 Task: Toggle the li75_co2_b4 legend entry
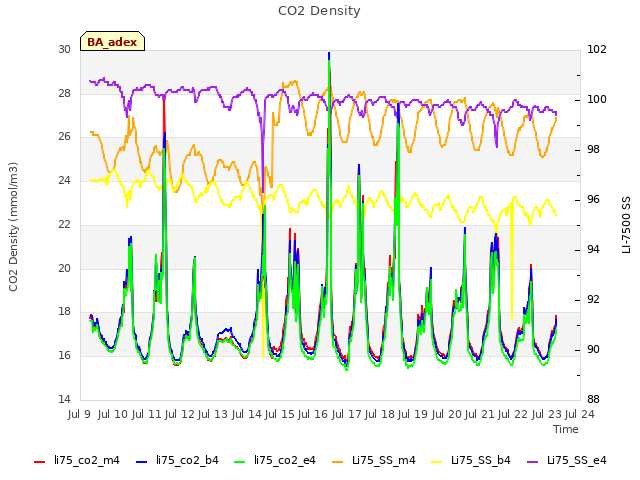click(x=177, y=461)
